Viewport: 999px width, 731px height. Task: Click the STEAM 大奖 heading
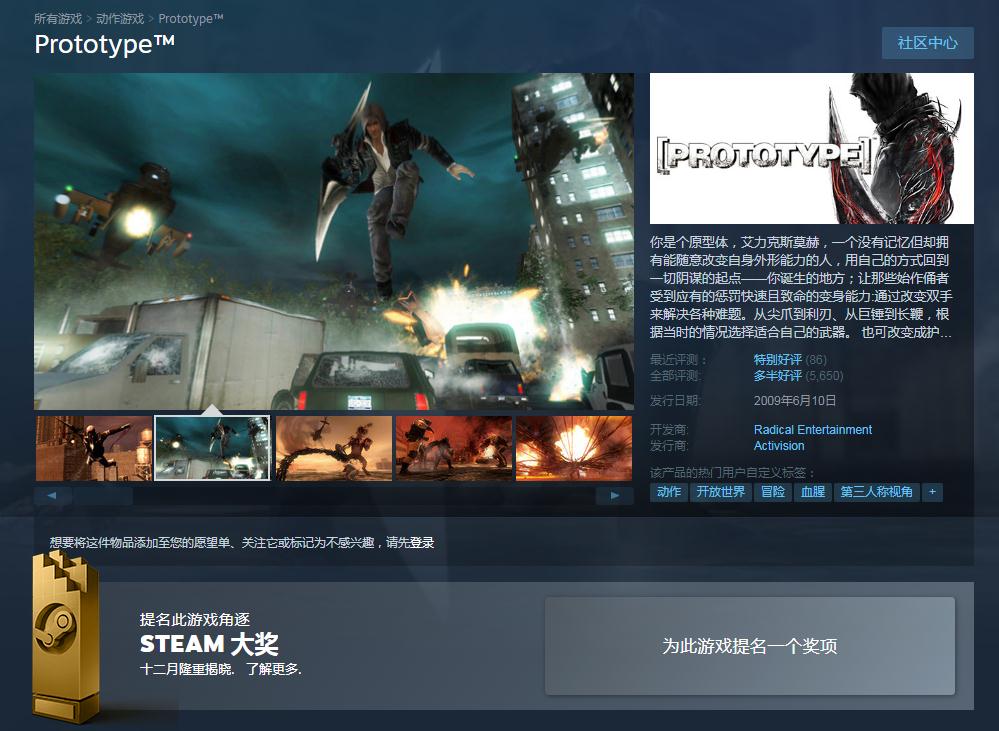tap(209, 644)
